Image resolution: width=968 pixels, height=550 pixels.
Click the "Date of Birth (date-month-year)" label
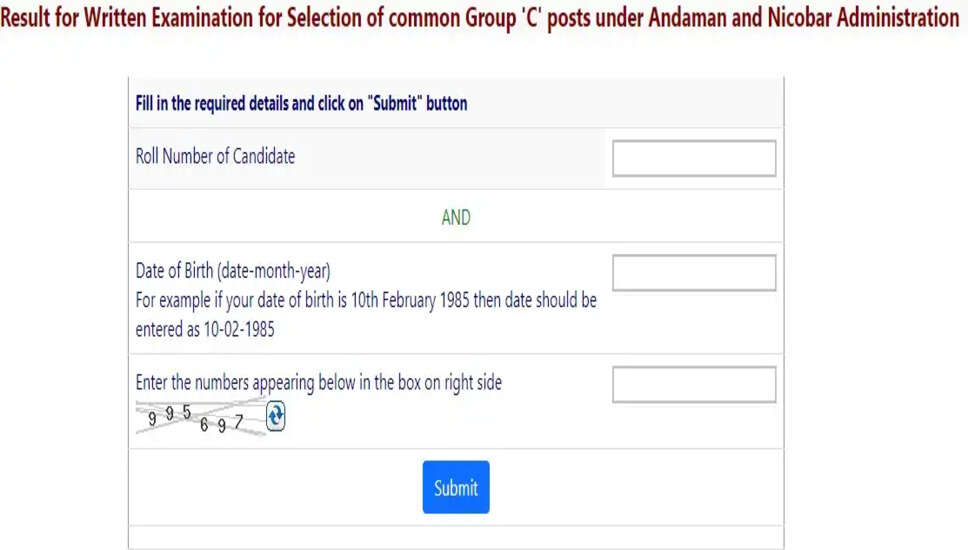point(233,271)
